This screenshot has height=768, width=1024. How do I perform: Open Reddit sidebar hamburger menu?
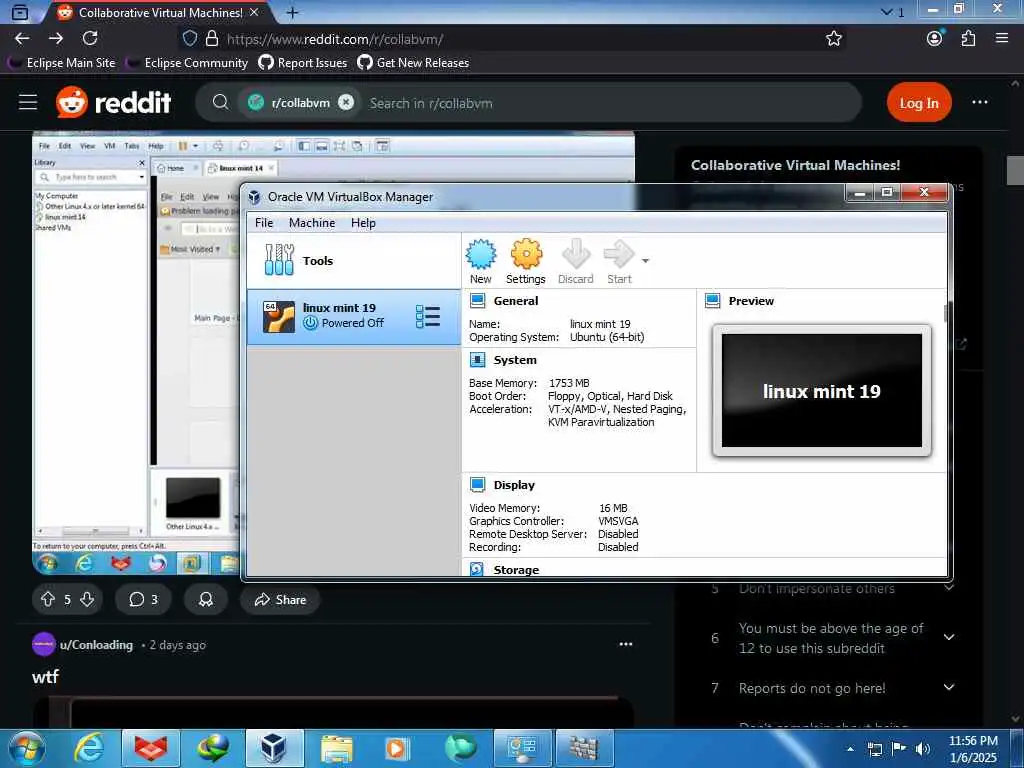pos(28,103)
